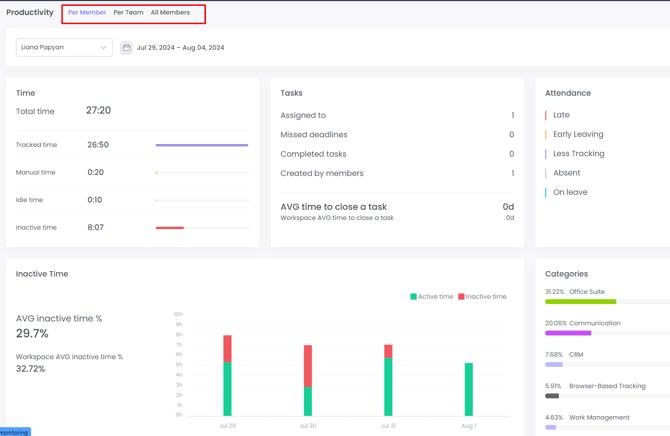This screenshot has width=670, height=436.
Task: Select the All Members tab
Action: click(170, 13)
